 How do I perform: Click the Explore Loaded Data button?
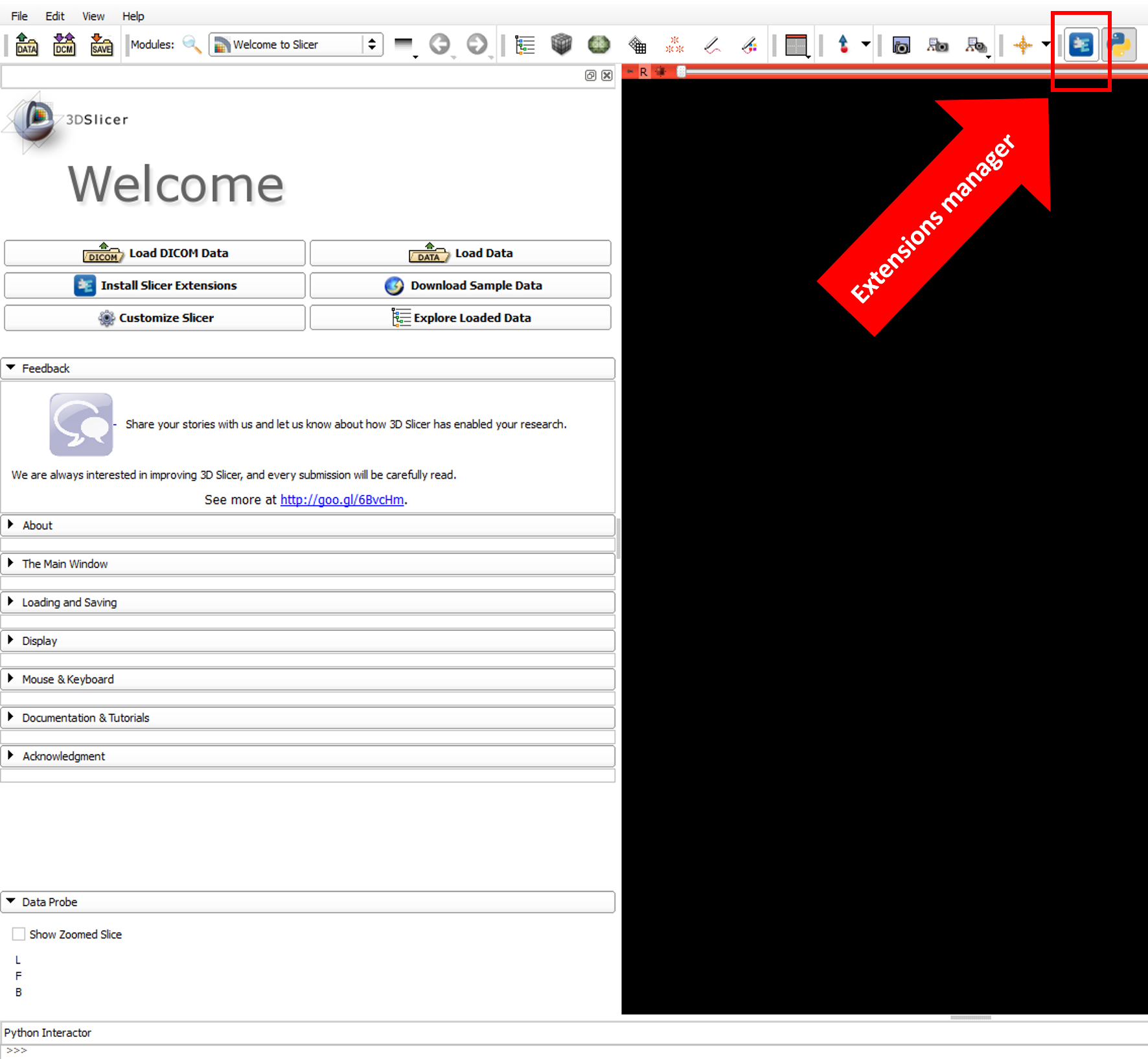coord(461,318)
